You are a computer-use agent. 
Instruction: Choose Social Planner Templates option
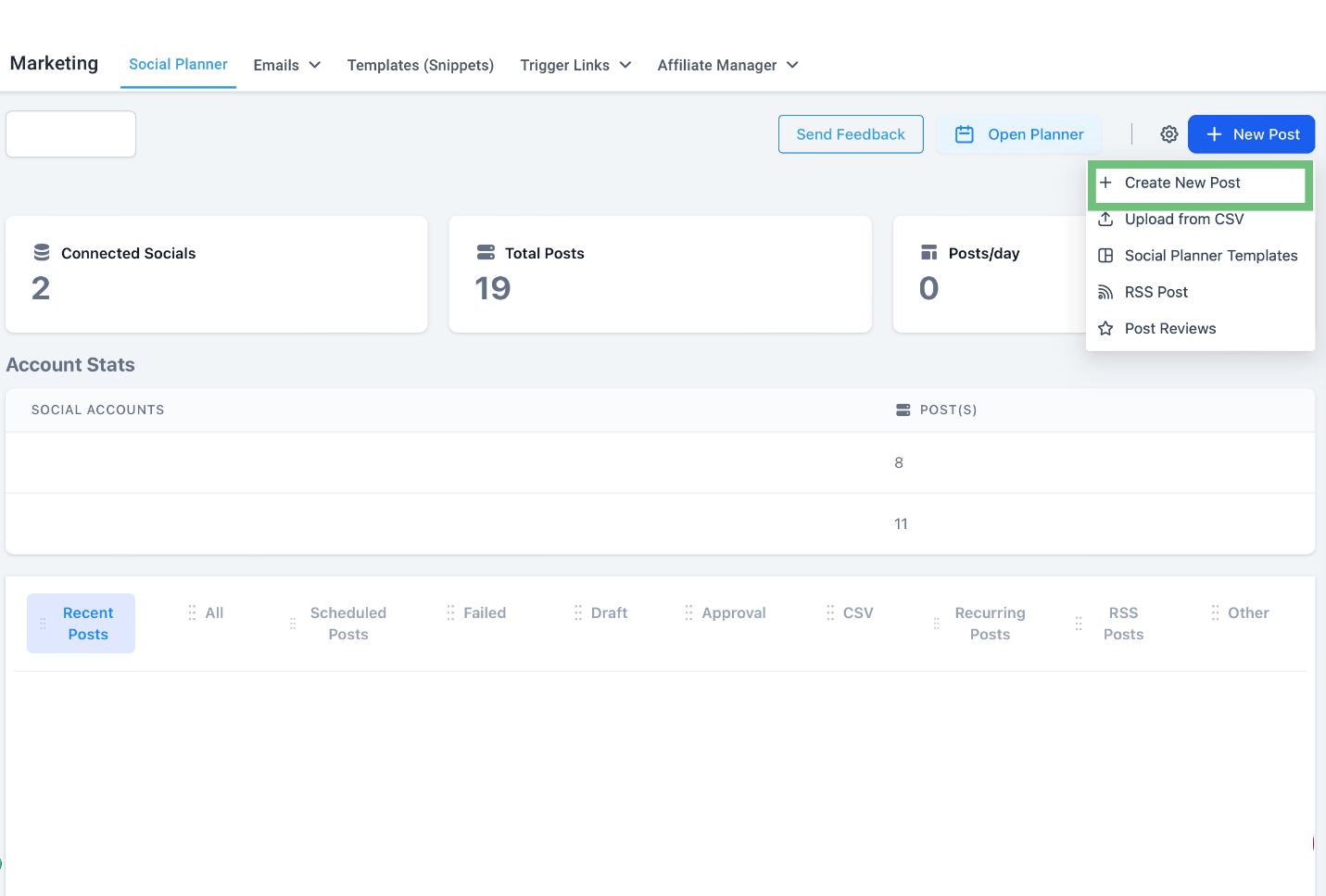coord(1200,256)
